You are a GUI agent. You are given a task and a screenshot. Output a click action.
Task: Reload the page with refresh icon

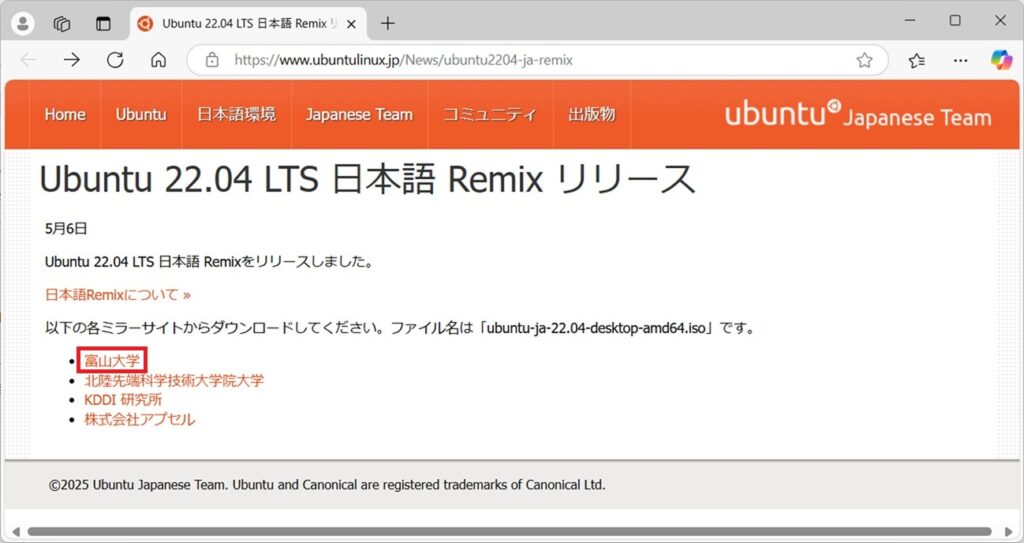(x=116, y=60)
